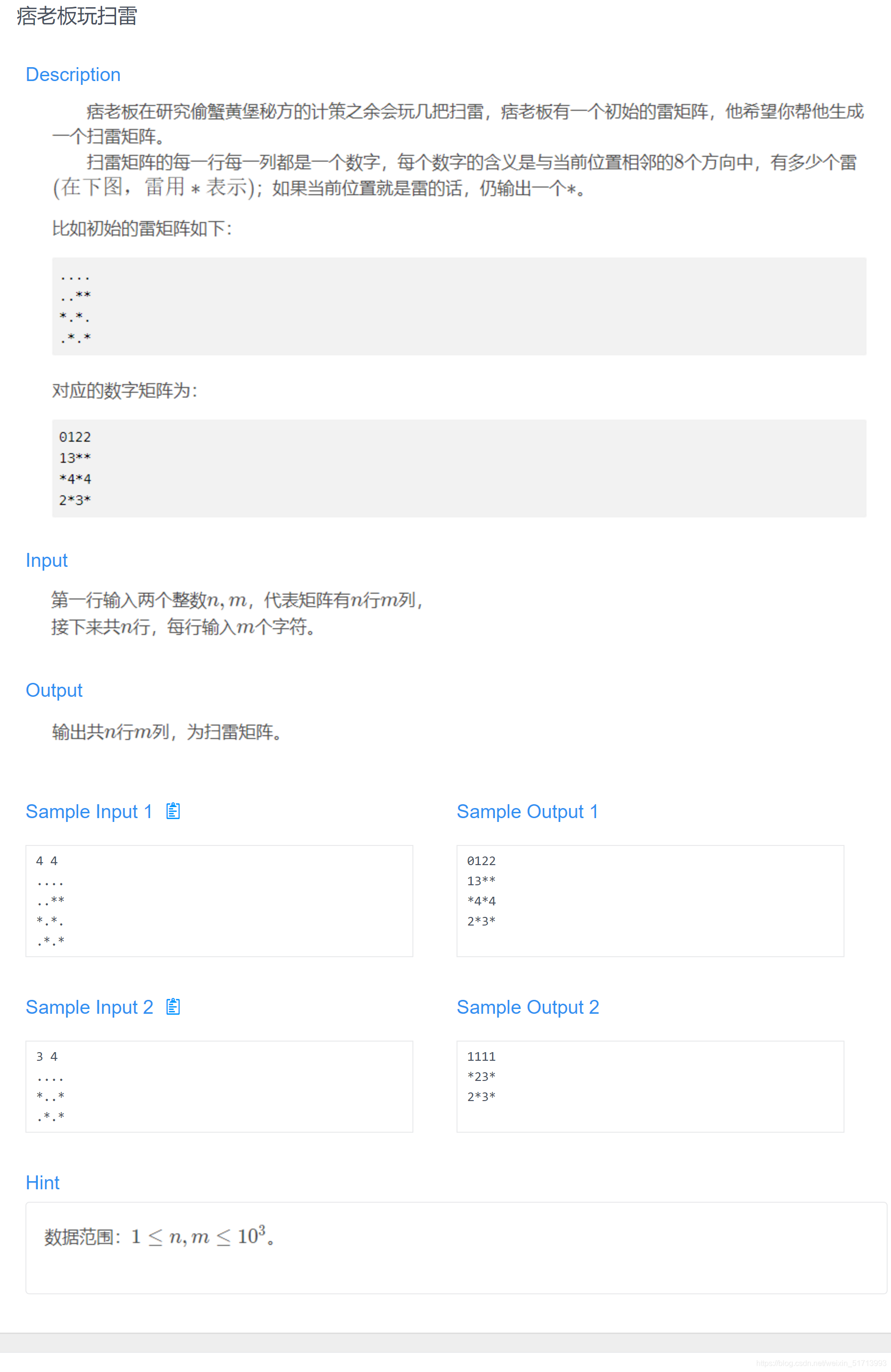This screenshot has width=891, height=1372.
Task: Click the Description section heading
Action: tap(73, 74)
